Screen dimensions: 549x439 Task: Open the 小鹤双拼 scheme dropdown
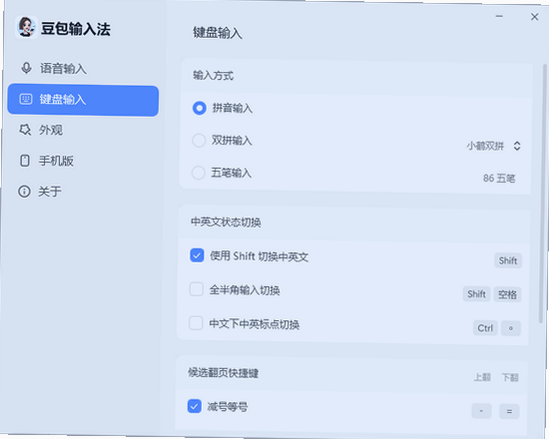(x=493, y=146)
